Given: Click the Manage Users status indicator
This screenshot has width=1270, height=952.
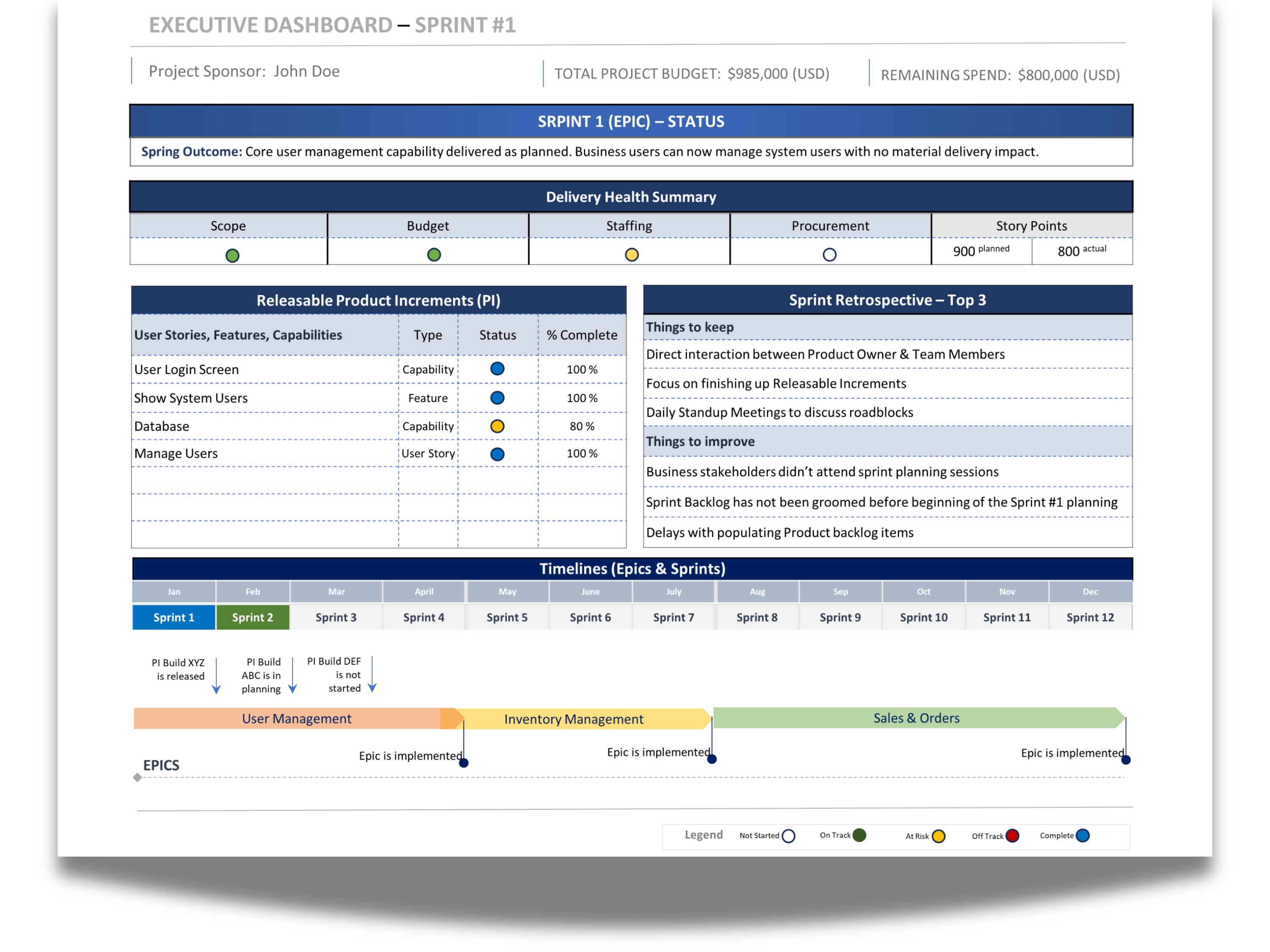Looking at the screenshot, I should click(497, 453).
